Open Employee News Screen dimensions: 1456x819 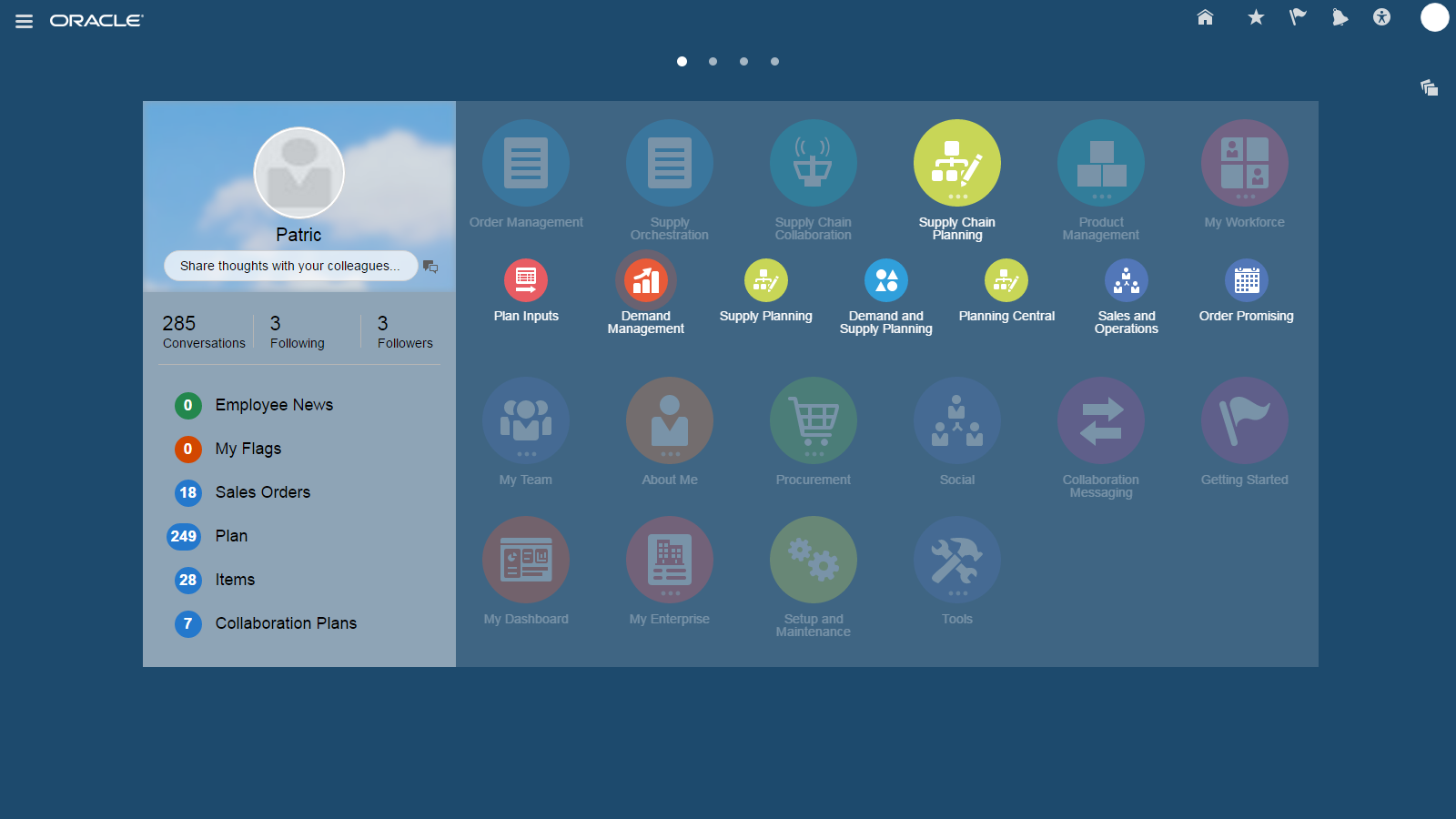click(x=274, y=405)
